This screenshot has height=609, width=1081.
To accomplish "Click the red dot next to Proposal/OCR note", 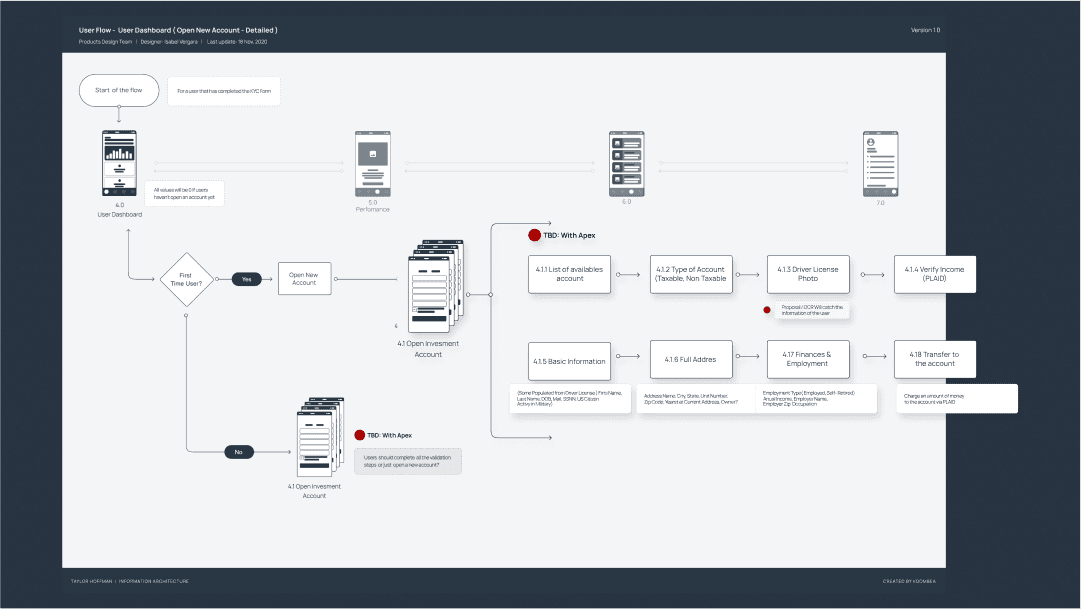I will tap(767, 310).
